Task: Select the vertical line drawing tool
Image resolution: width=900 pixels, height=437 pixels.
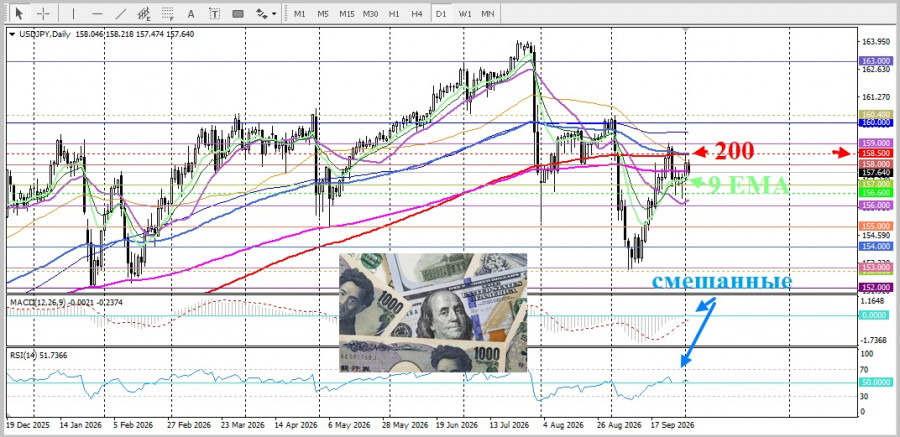Action: (73, 13)
